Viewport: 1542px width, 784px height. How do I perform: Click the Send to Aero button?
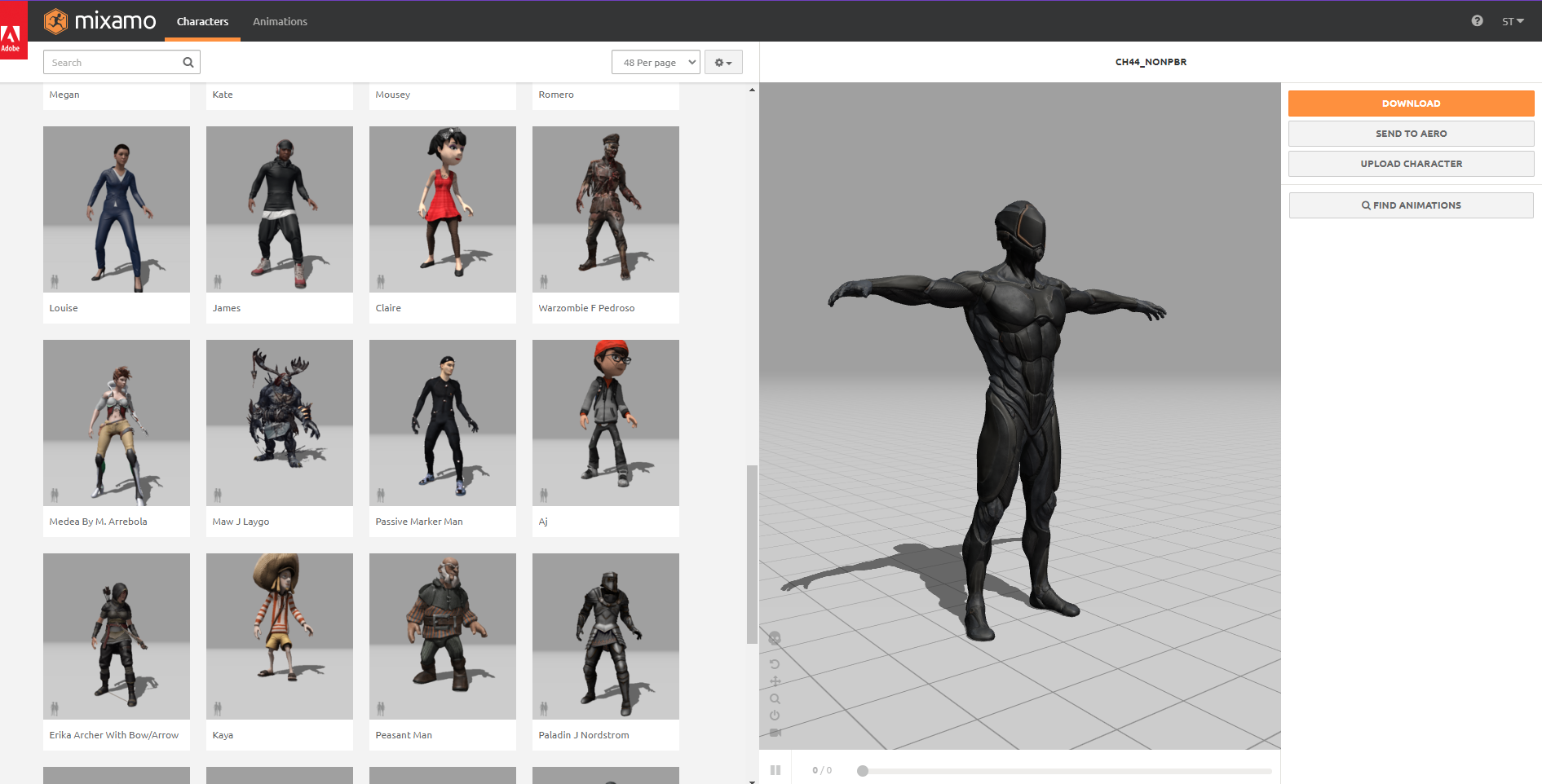coord(1411,134)
